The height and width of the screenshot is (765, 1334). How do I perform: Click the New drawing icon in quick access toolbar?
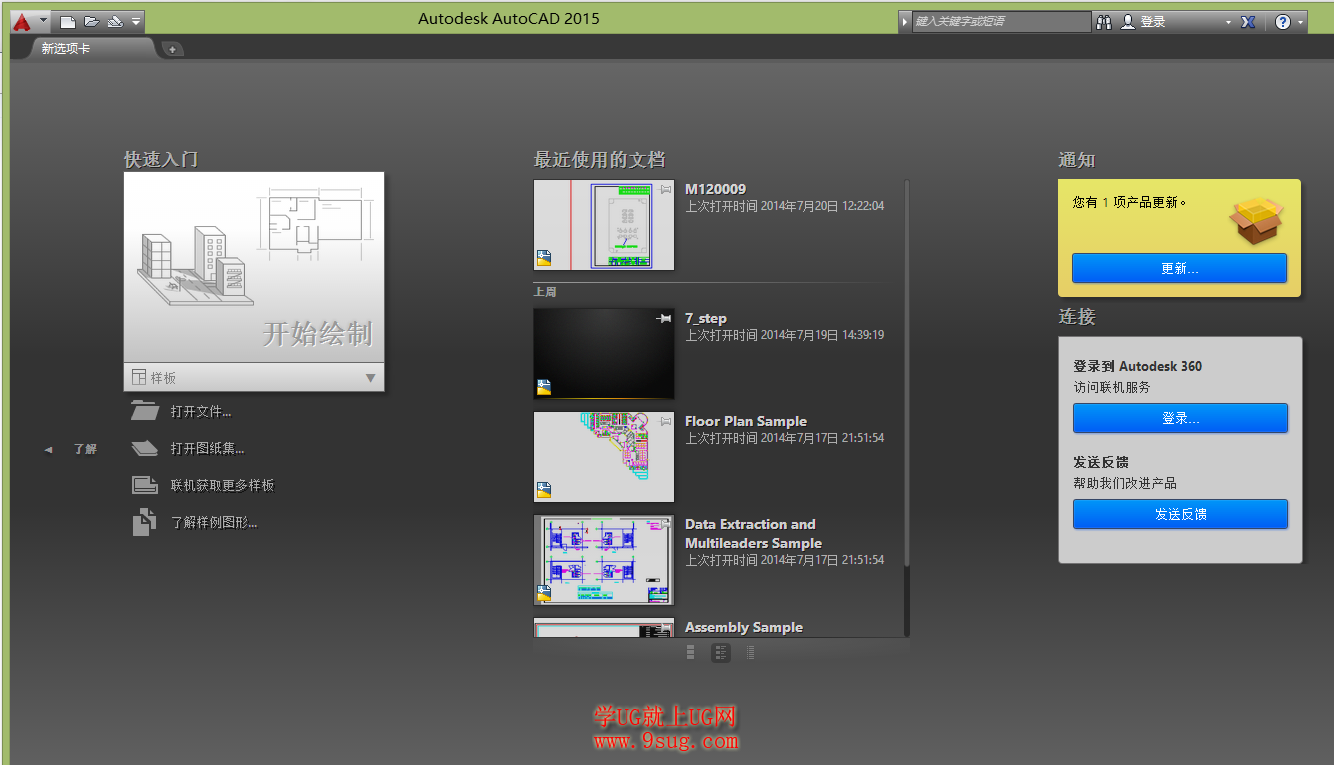pyautogui.click(x=67, y=21)
